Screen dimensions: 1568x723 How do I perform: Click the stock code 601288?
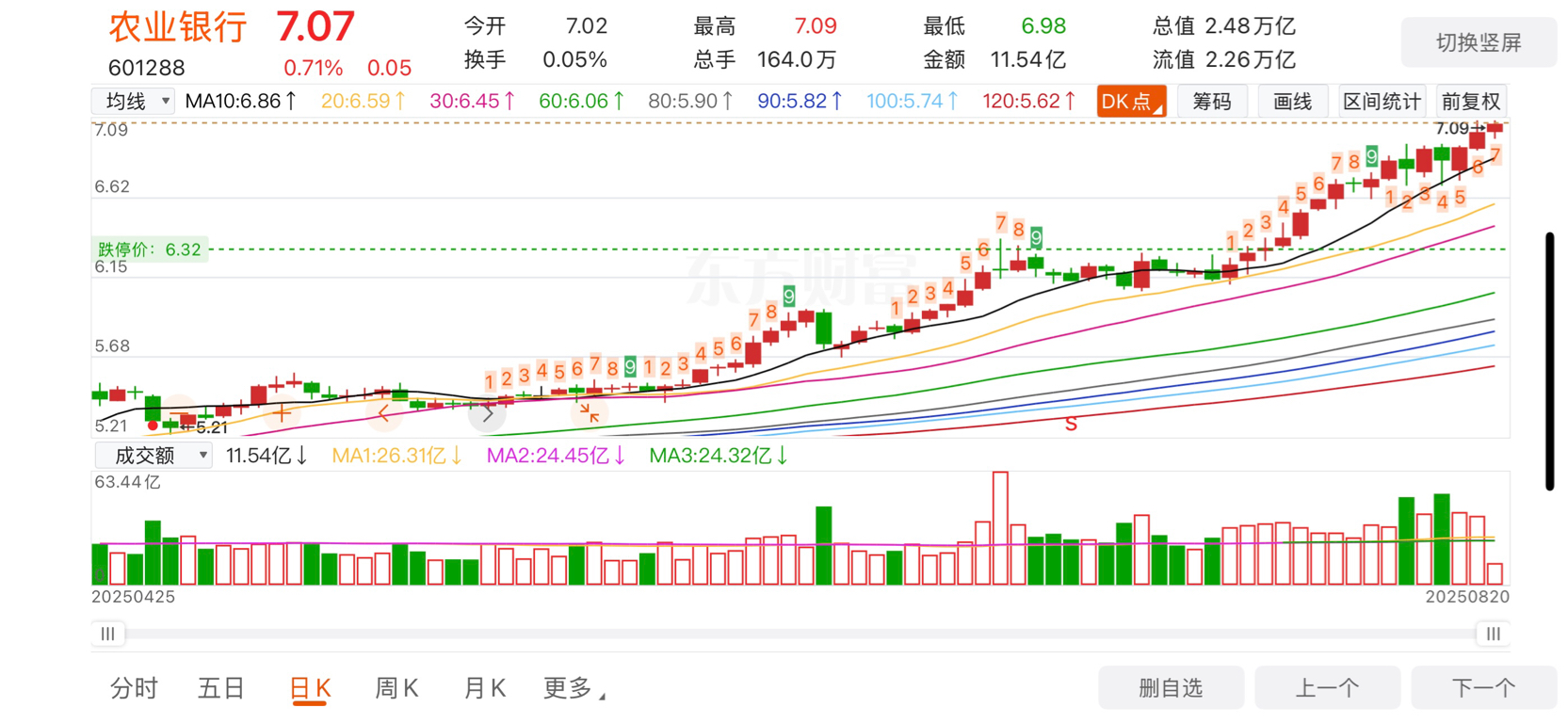147,68
